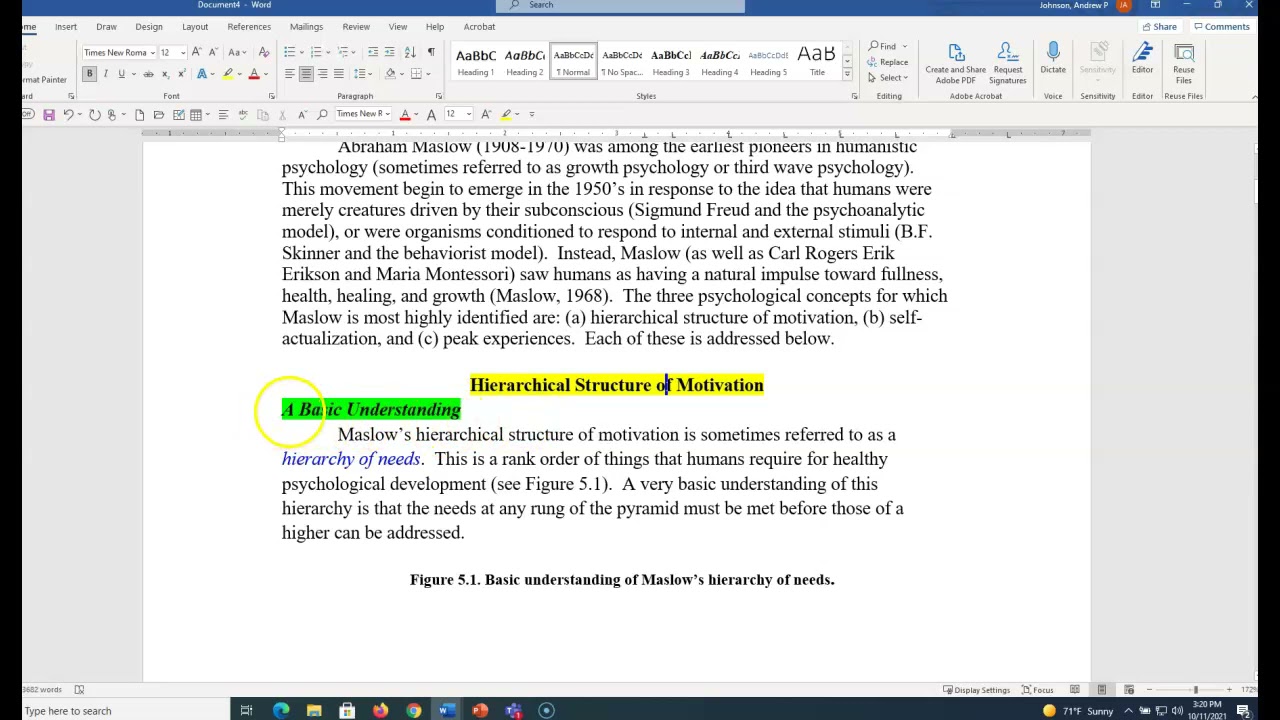Open quick toolbar font name dropdown
Screen dimensions: 1280x720
388,114
